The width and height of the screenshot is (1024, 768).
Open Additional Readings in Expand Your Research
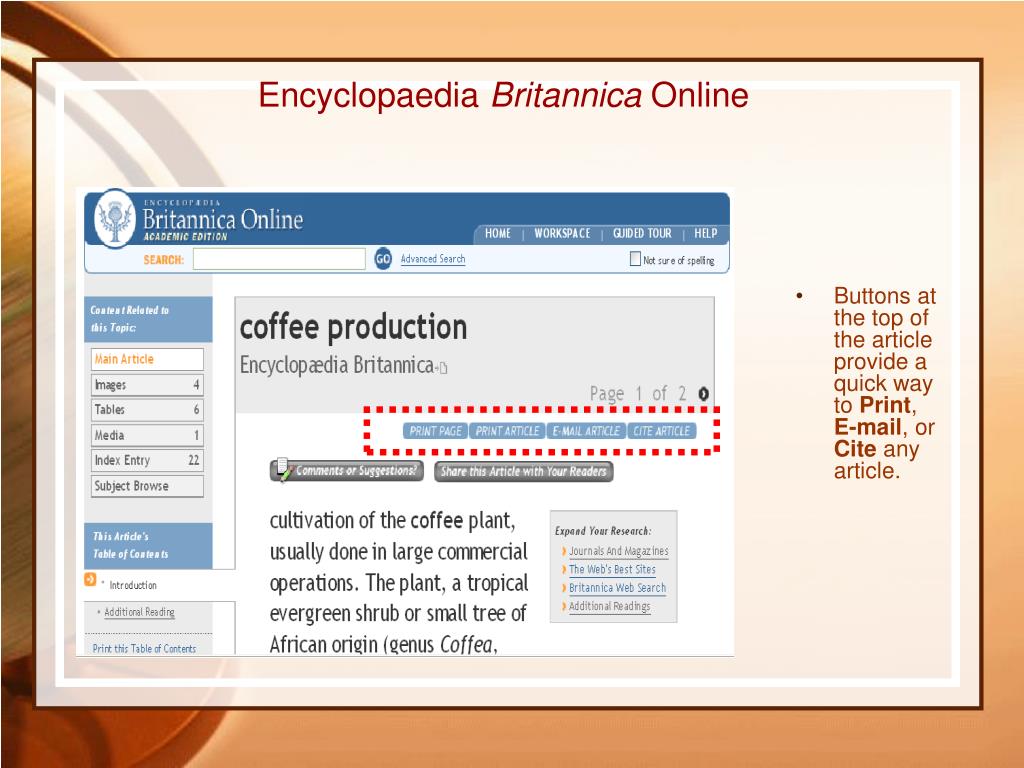point(609,606)
